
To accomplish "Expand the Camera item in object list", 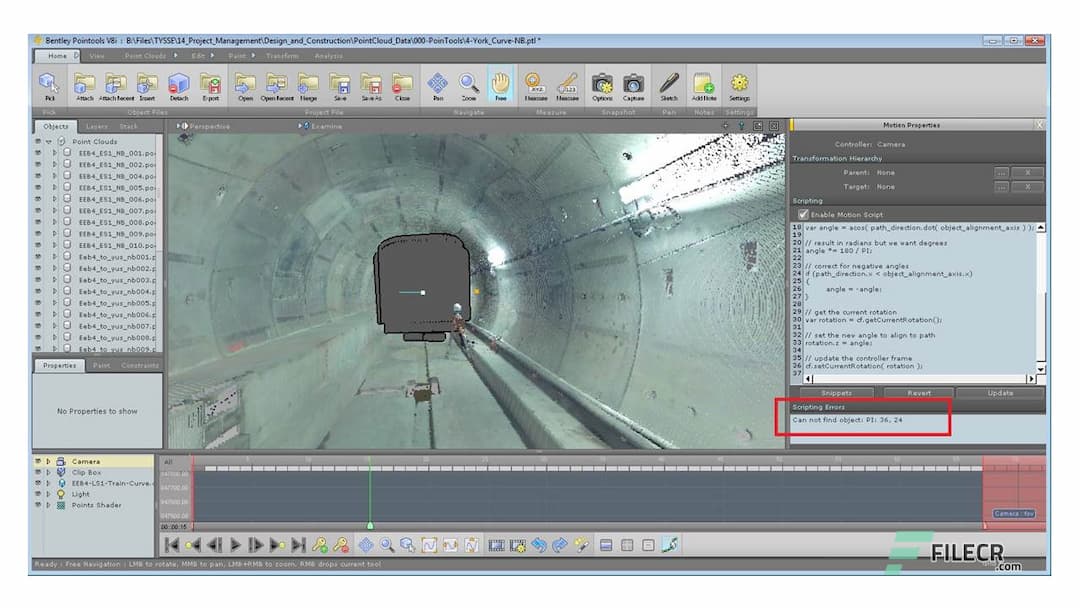I will click(48, 460).
